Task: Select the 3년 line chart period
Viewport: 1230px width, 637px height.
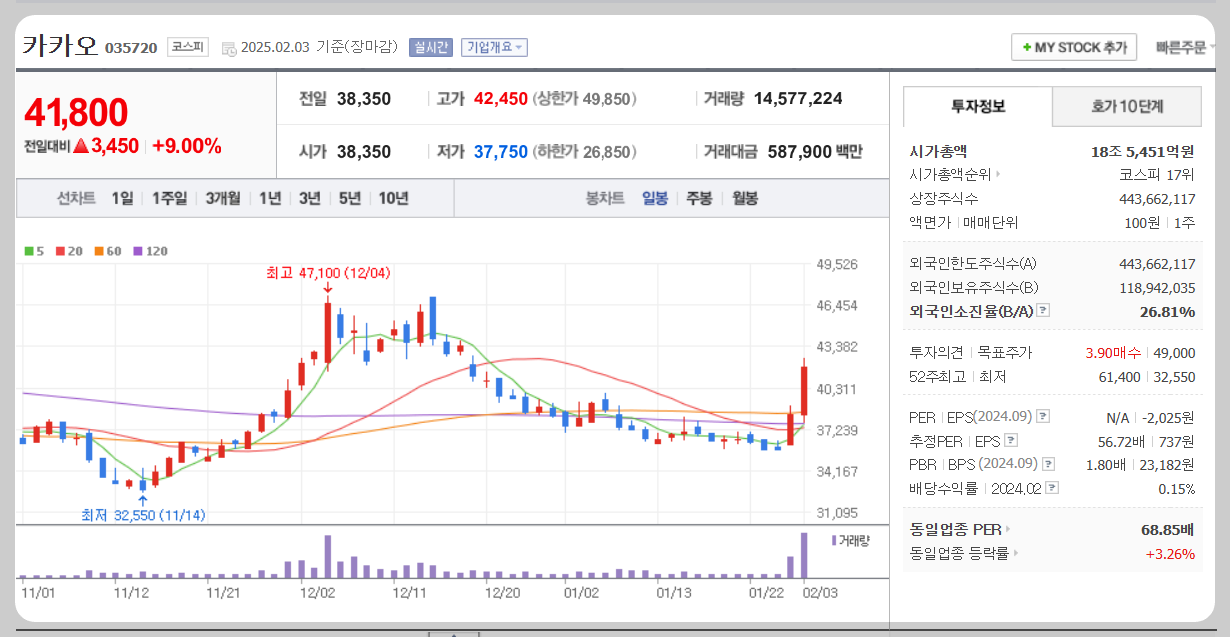Action: tap(310, 198)
